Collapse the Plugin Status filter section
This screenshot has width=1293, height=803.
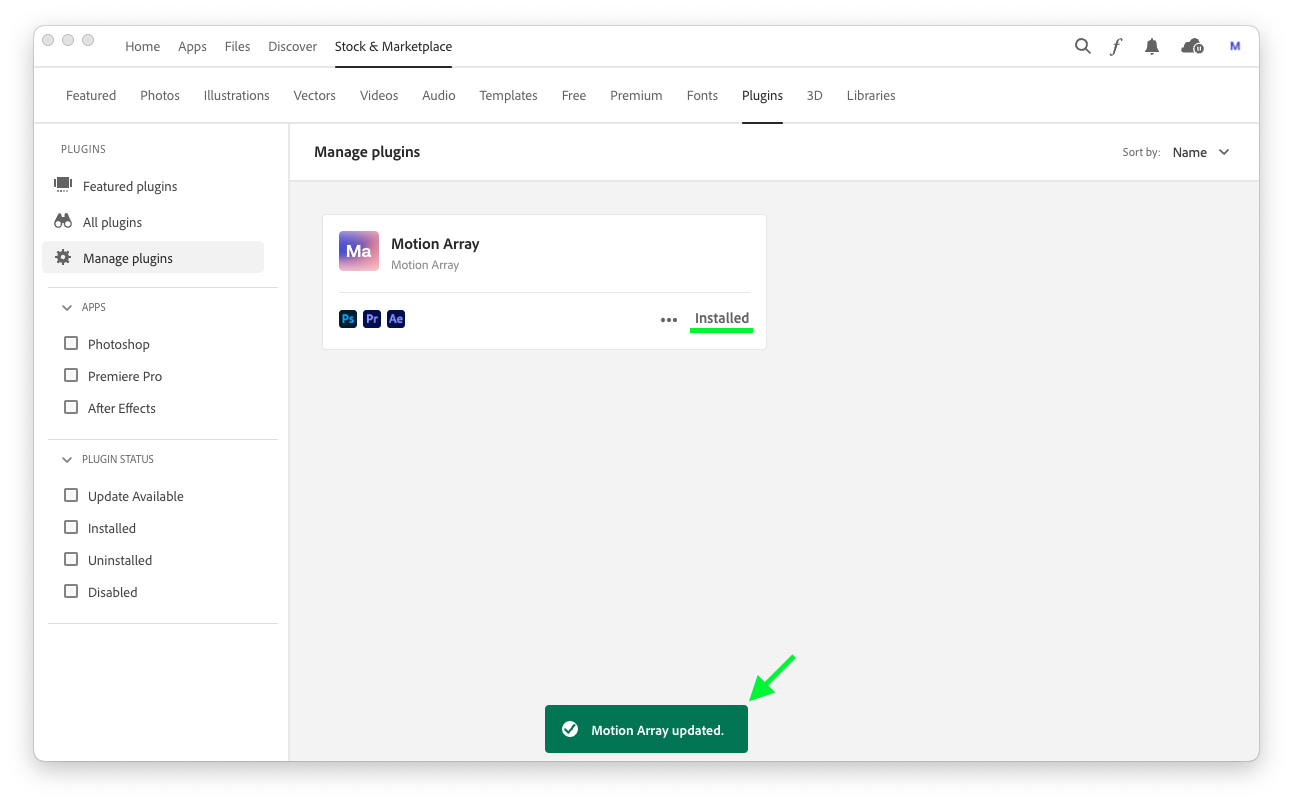tap(67, 460)
